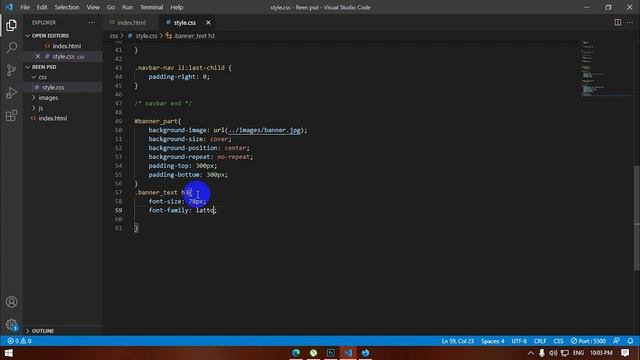This screenshot has height=360, width=640.
Task: Open the Extensions view icon
Action: pyautogui.click(x=11, y=116)
